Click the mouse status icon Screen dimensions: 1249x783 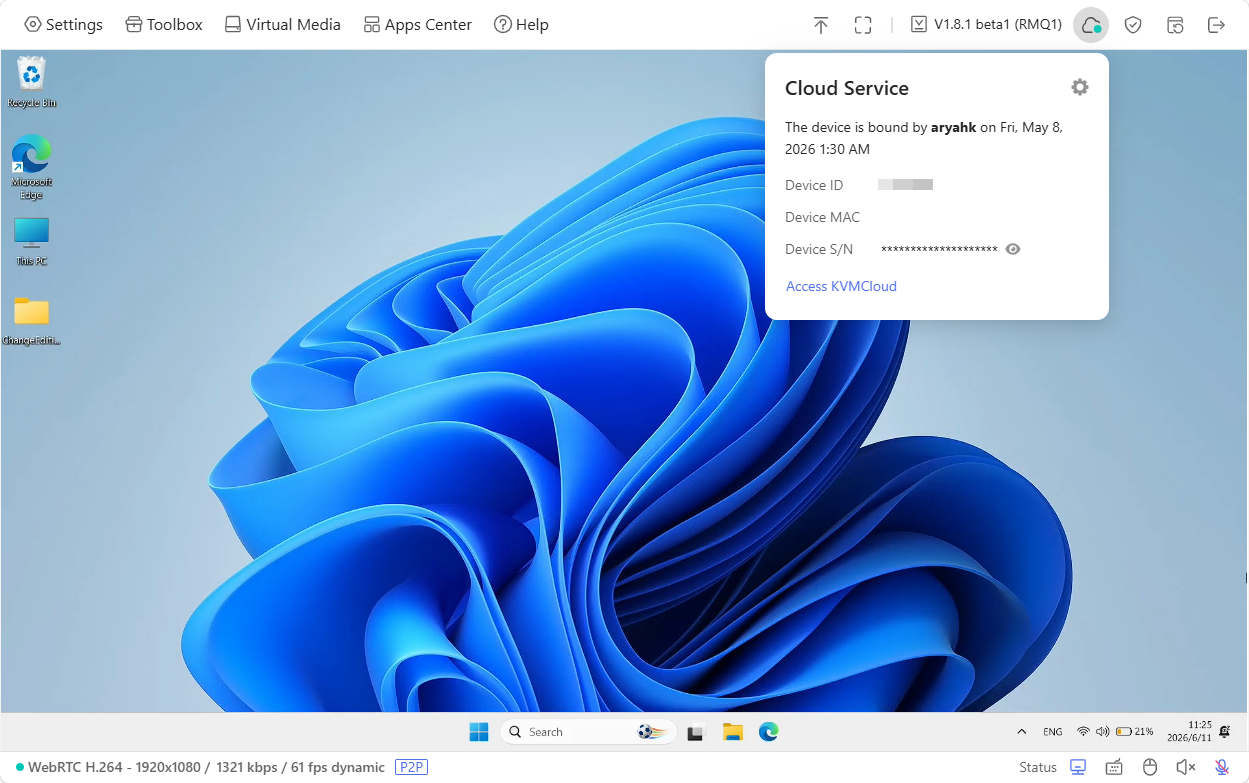1150,767
